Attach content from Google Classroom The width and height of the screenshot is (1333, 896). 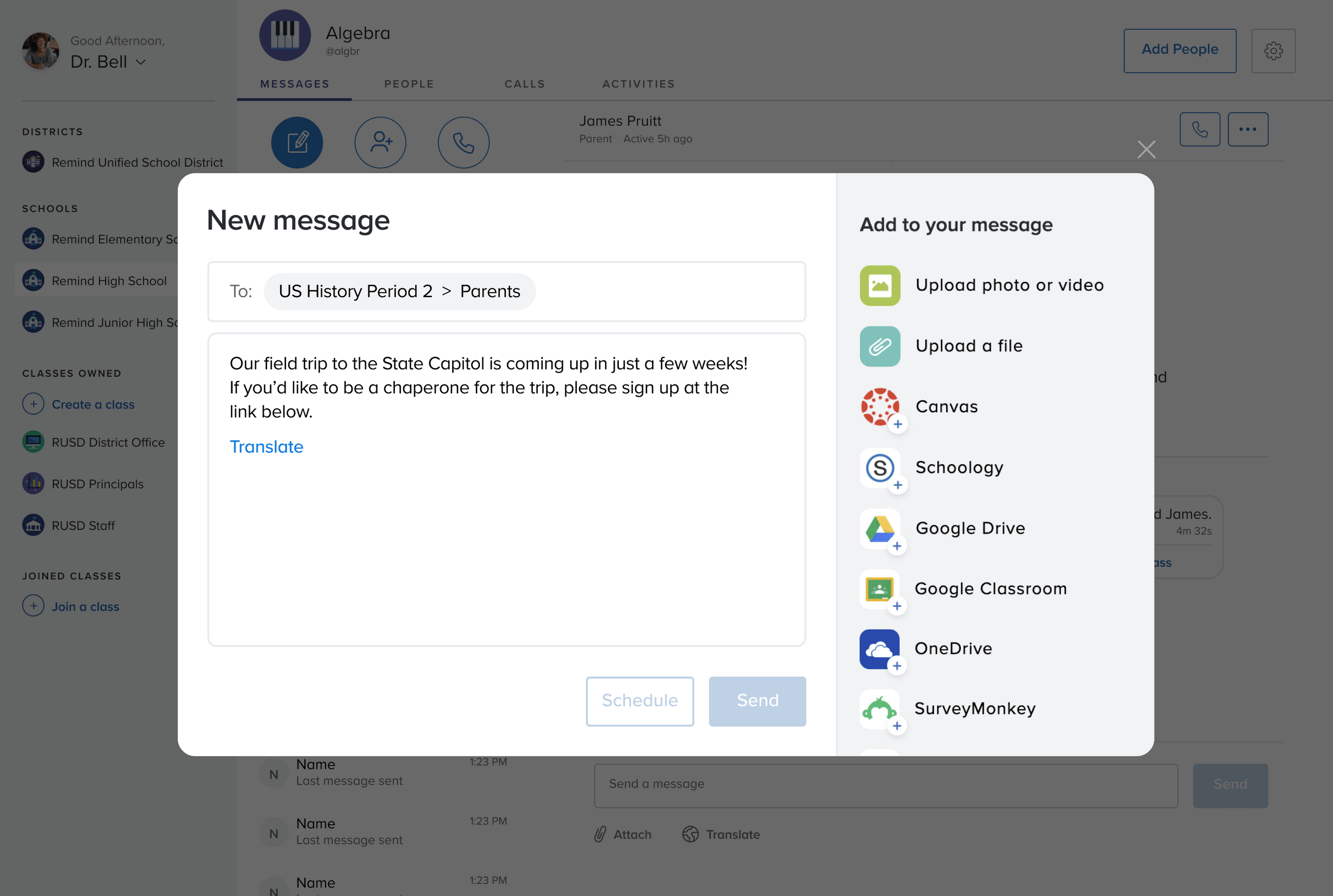[879, 589]
